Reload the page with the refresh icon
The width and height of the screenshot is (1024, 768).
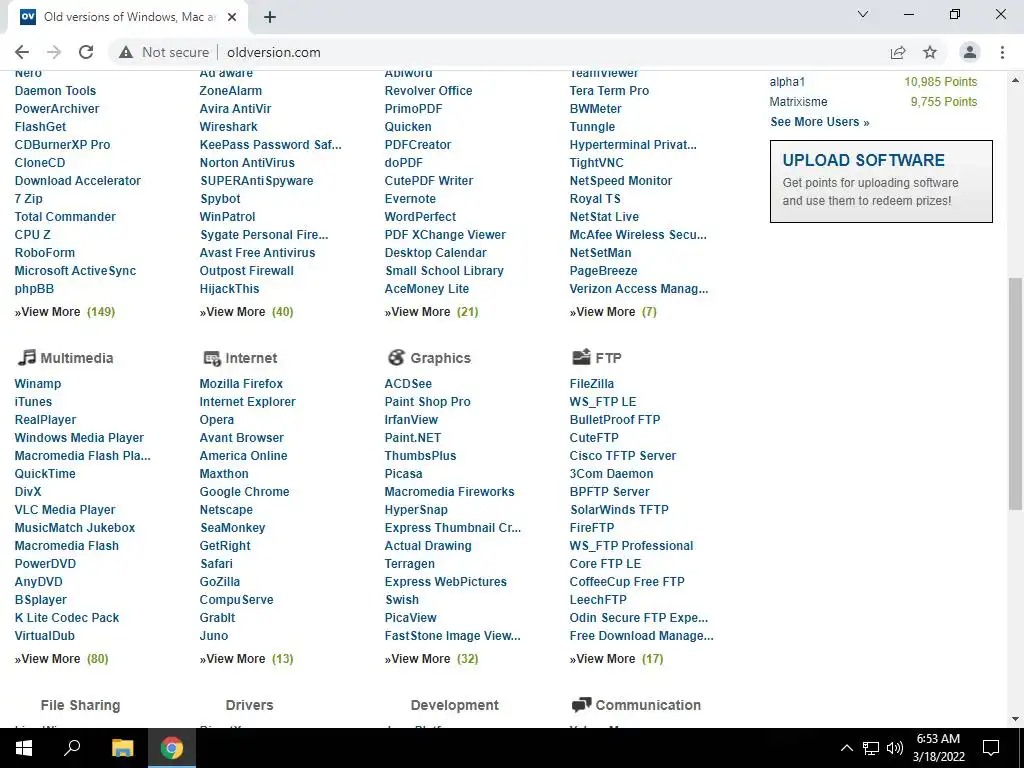[86, 52]
